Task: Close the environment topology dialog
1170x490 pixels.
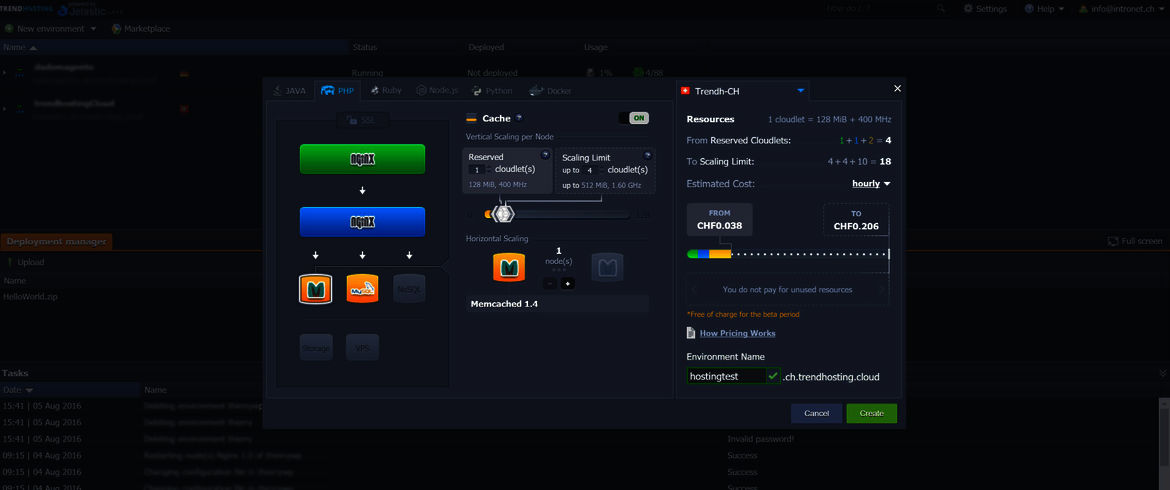Action: point(897,89)
